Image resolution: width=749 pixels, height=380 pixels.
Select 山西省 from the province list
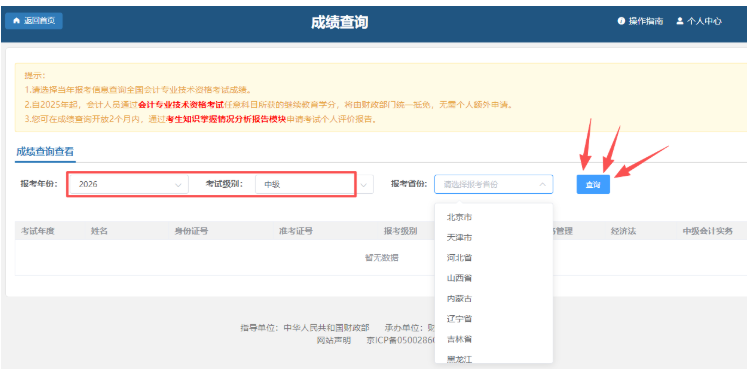(493, 278)
